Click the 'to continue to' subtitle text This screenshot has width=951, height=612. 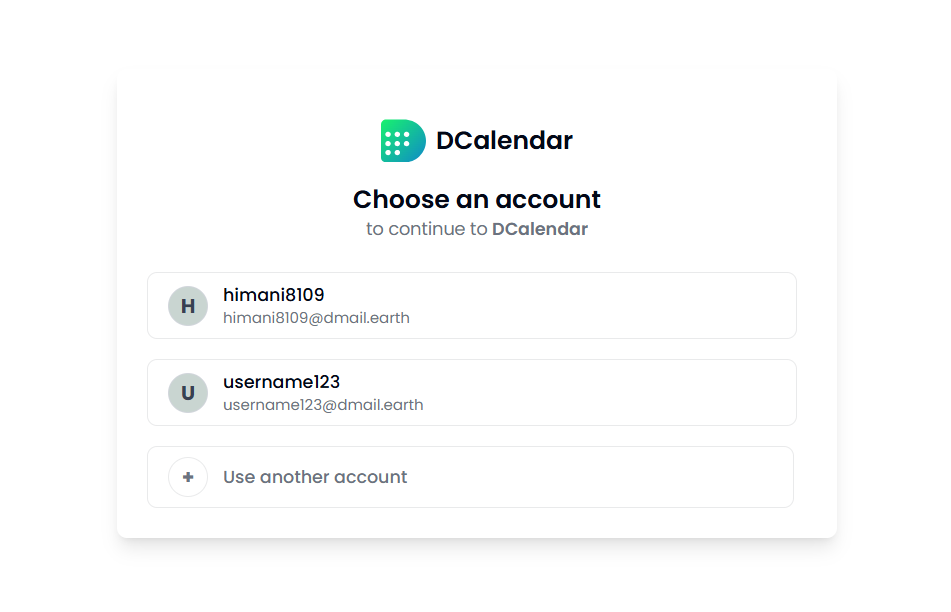426,229
